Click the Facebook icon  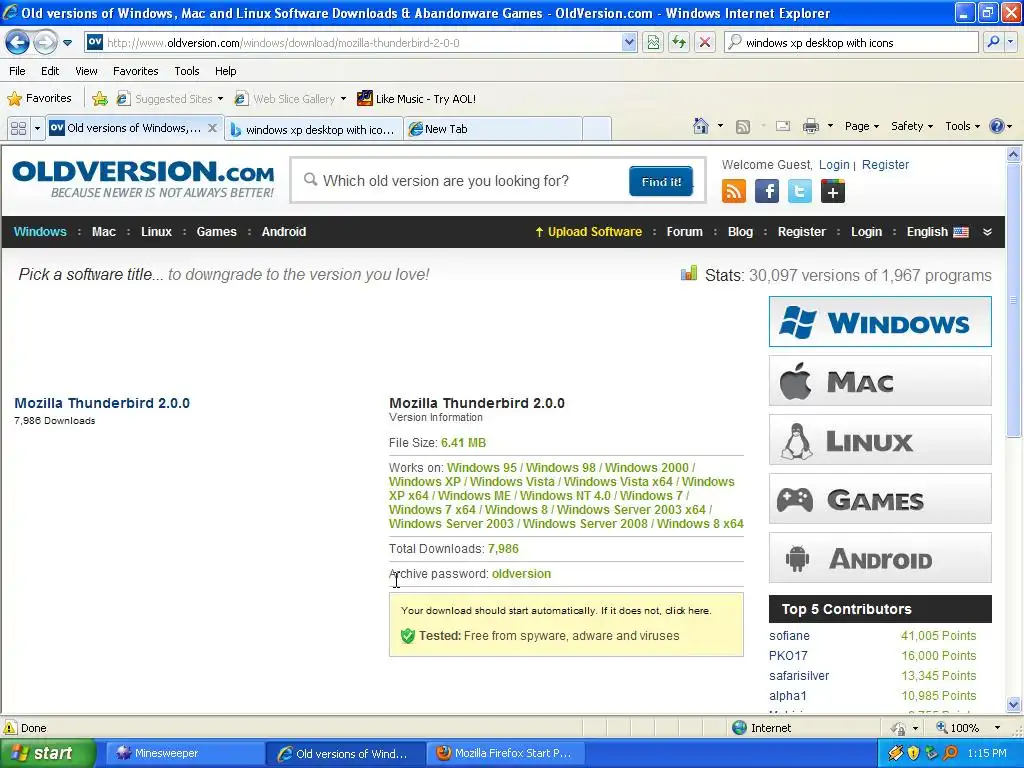tap(767, 191)
